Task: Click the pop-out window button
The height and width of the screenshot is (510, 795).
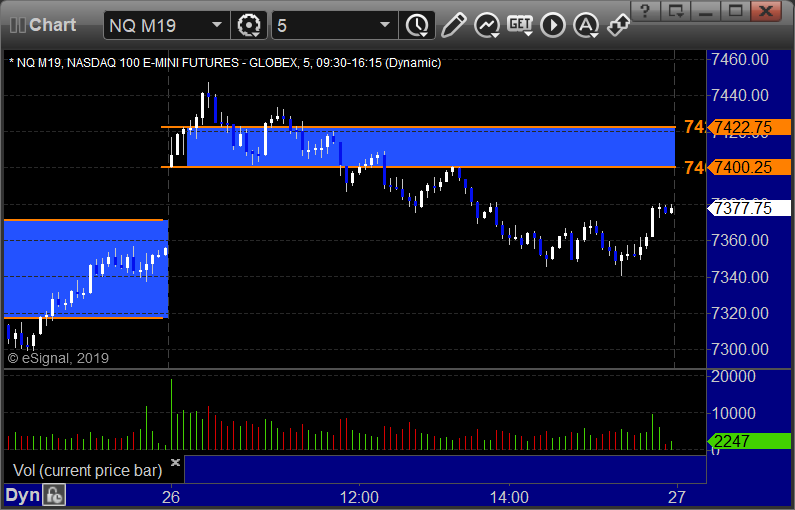Action: pos(675,11)
